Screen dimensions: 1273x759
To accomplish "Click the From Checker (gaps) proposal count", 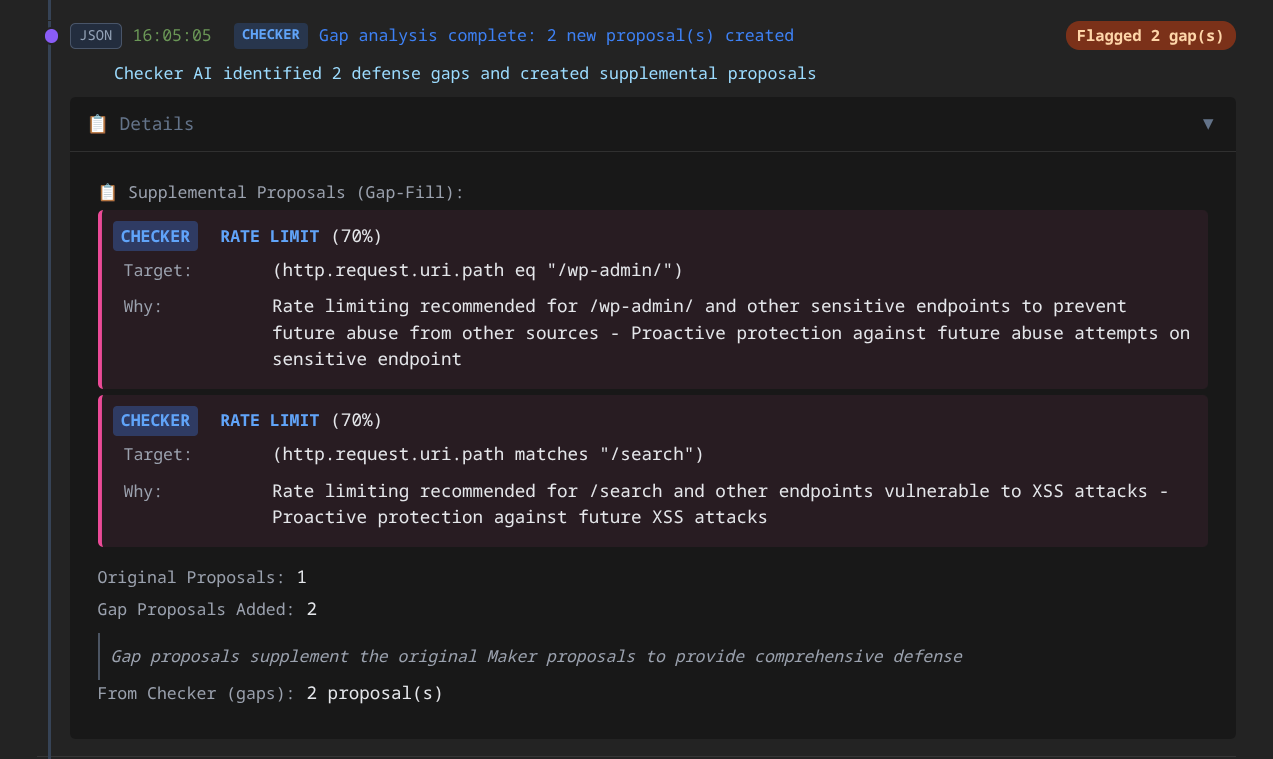I will point(375,692).
